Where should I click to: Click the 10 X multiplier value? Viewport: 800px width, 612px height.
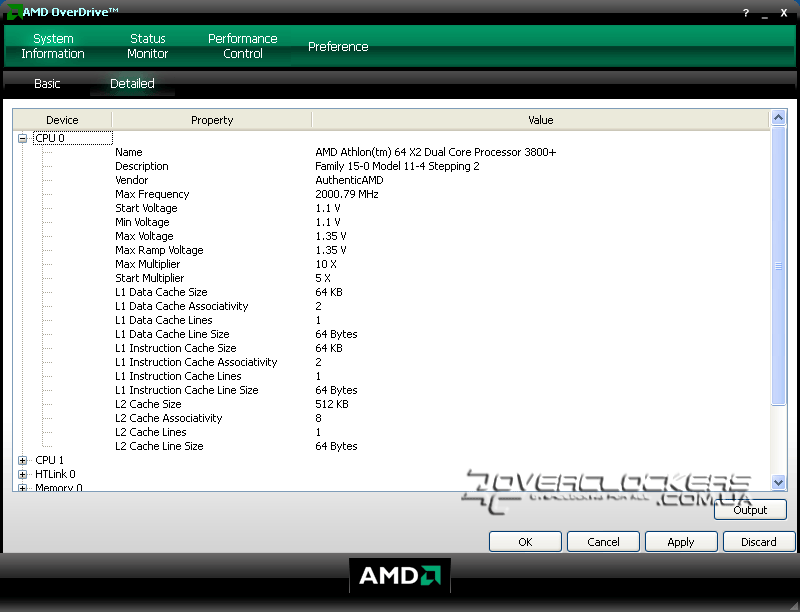coord(326,264)
